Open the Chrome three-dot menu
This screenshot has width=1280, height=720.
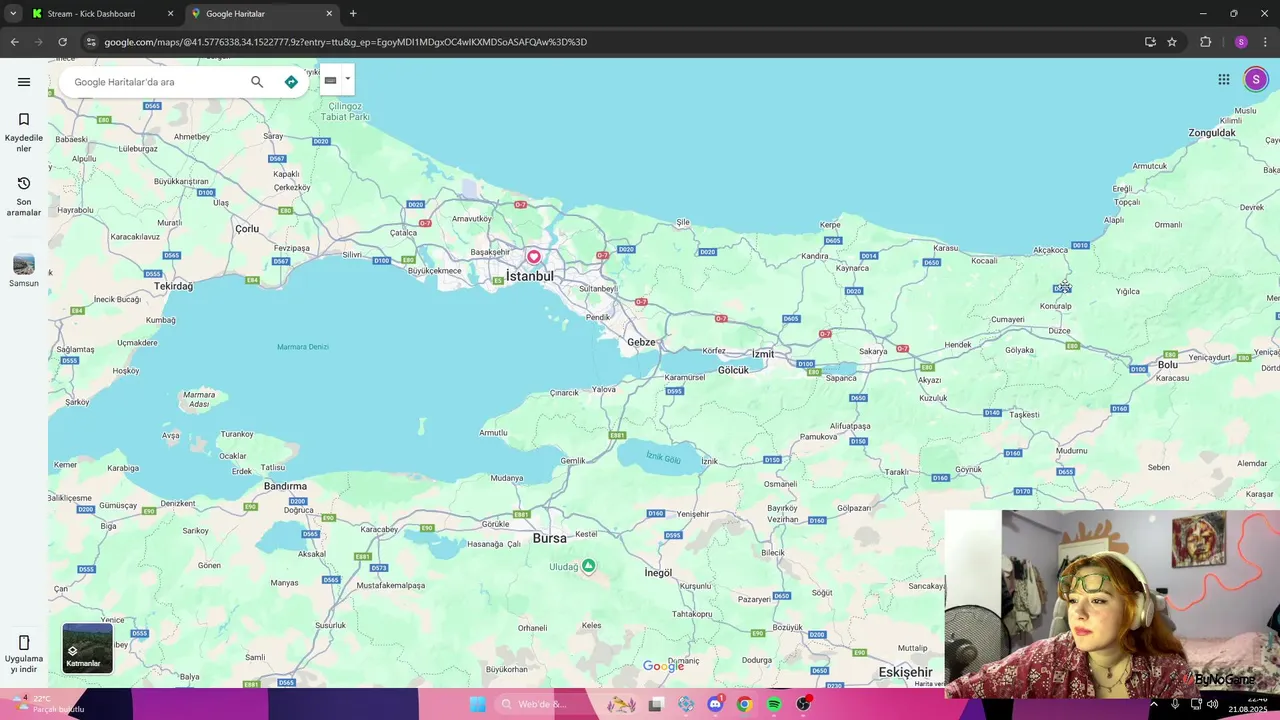pyautogui.click(x=1266, y=42)
